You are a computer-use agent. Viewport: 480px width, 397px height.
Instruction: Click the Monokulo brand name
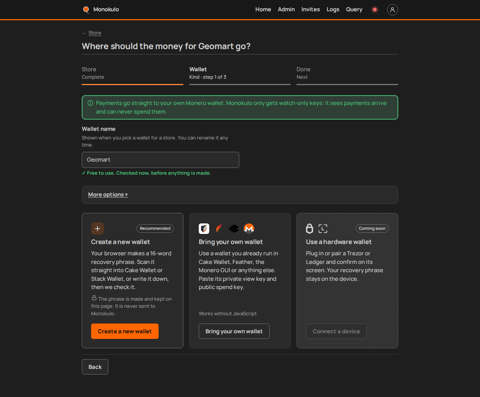[106, 9]
